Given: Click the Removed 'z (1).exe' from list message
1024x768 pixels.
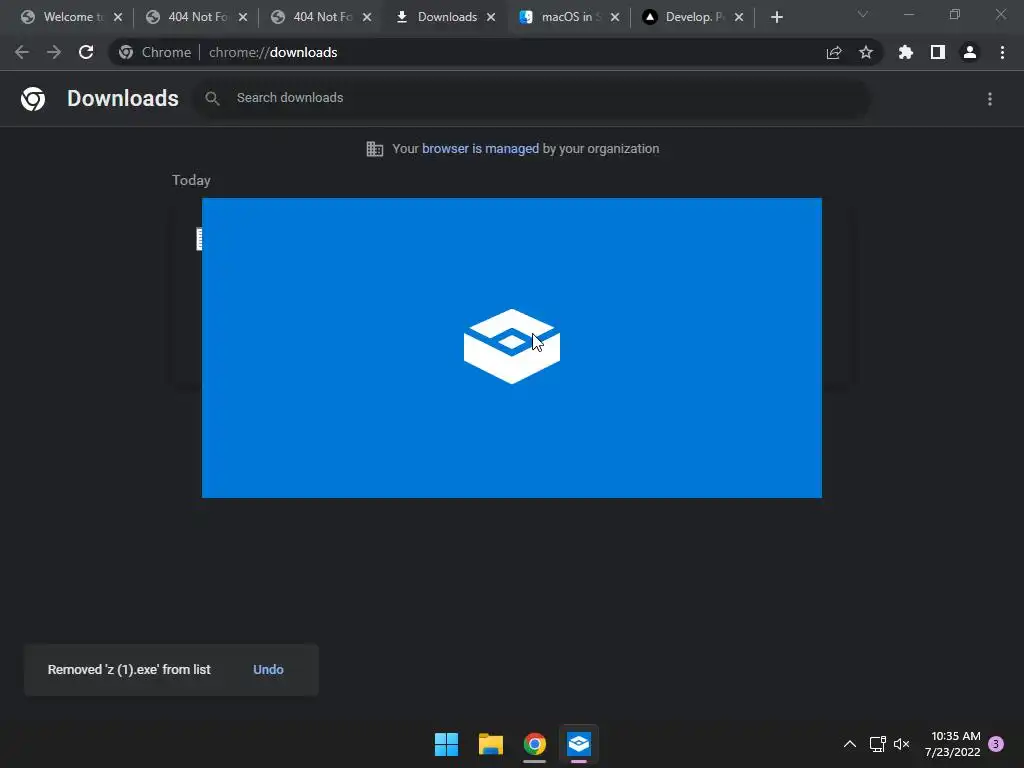Looking at the screenshot, I should 129,669.
